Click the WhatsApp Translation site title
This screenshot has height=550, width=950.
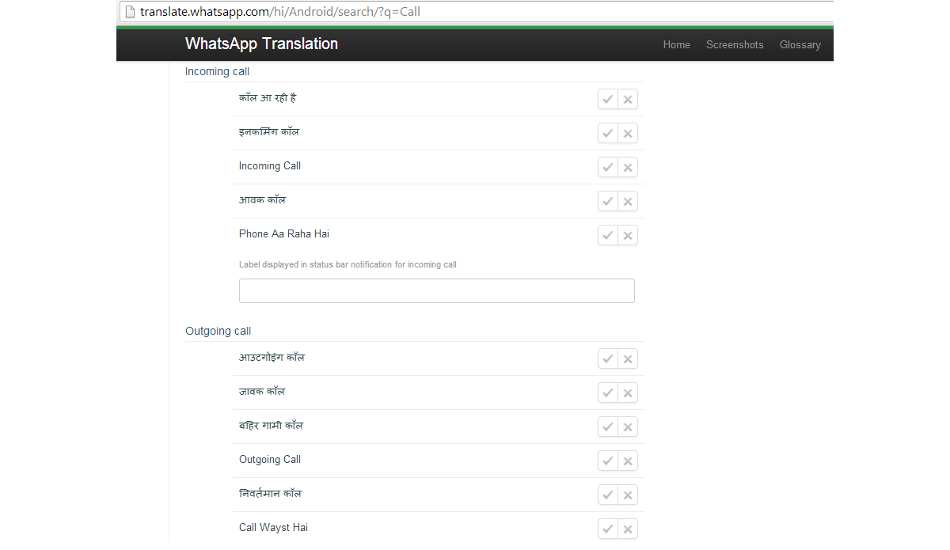pos(261,44)
